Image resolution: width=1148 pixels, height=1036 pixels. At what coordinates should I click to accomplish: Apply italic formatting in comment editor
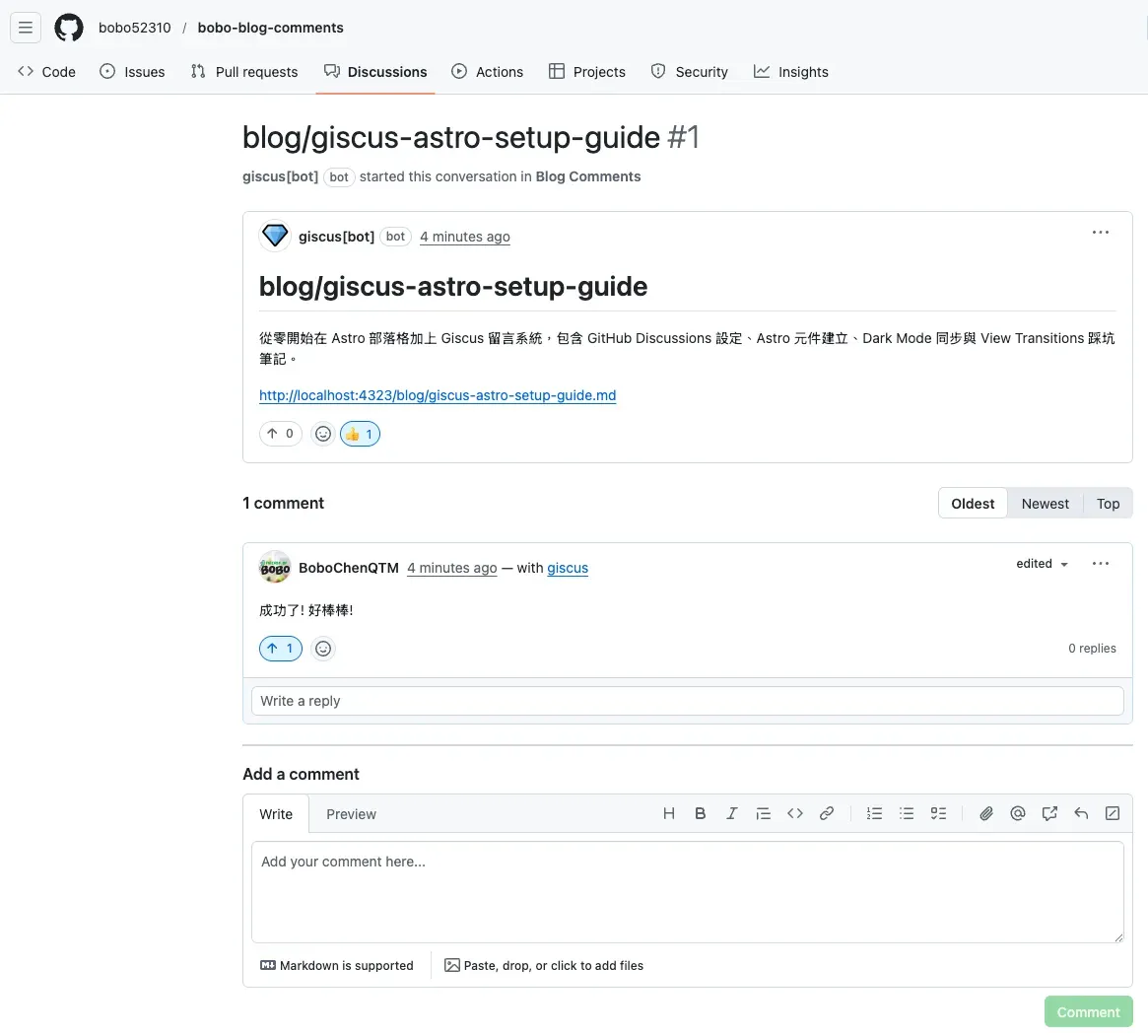click(731, 813)
